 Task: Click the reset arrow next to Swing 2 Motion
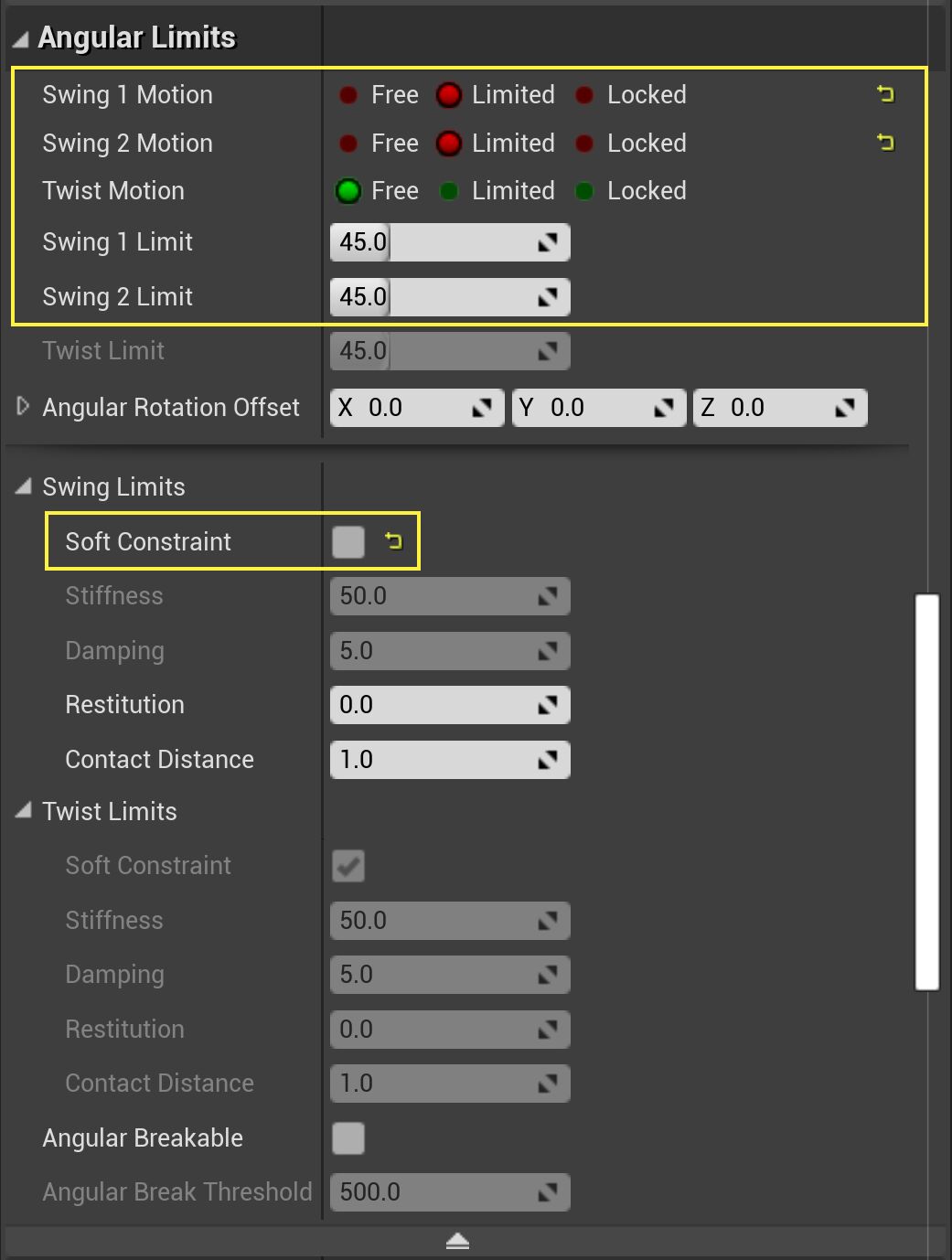click(885, 143)
